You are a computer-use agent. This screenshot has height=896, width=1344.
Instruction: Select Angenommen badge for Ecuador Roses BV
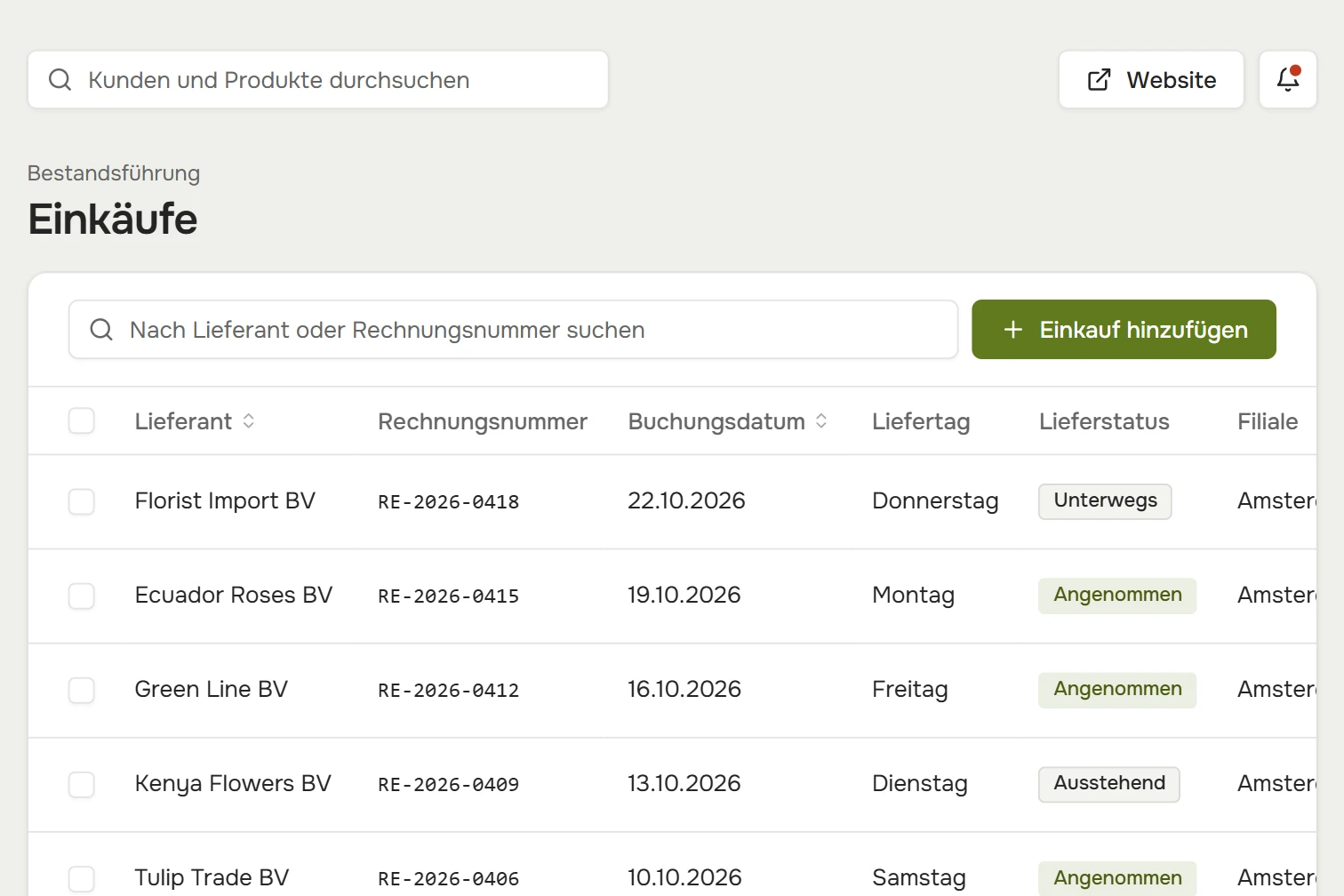(x=1117, y=596)
